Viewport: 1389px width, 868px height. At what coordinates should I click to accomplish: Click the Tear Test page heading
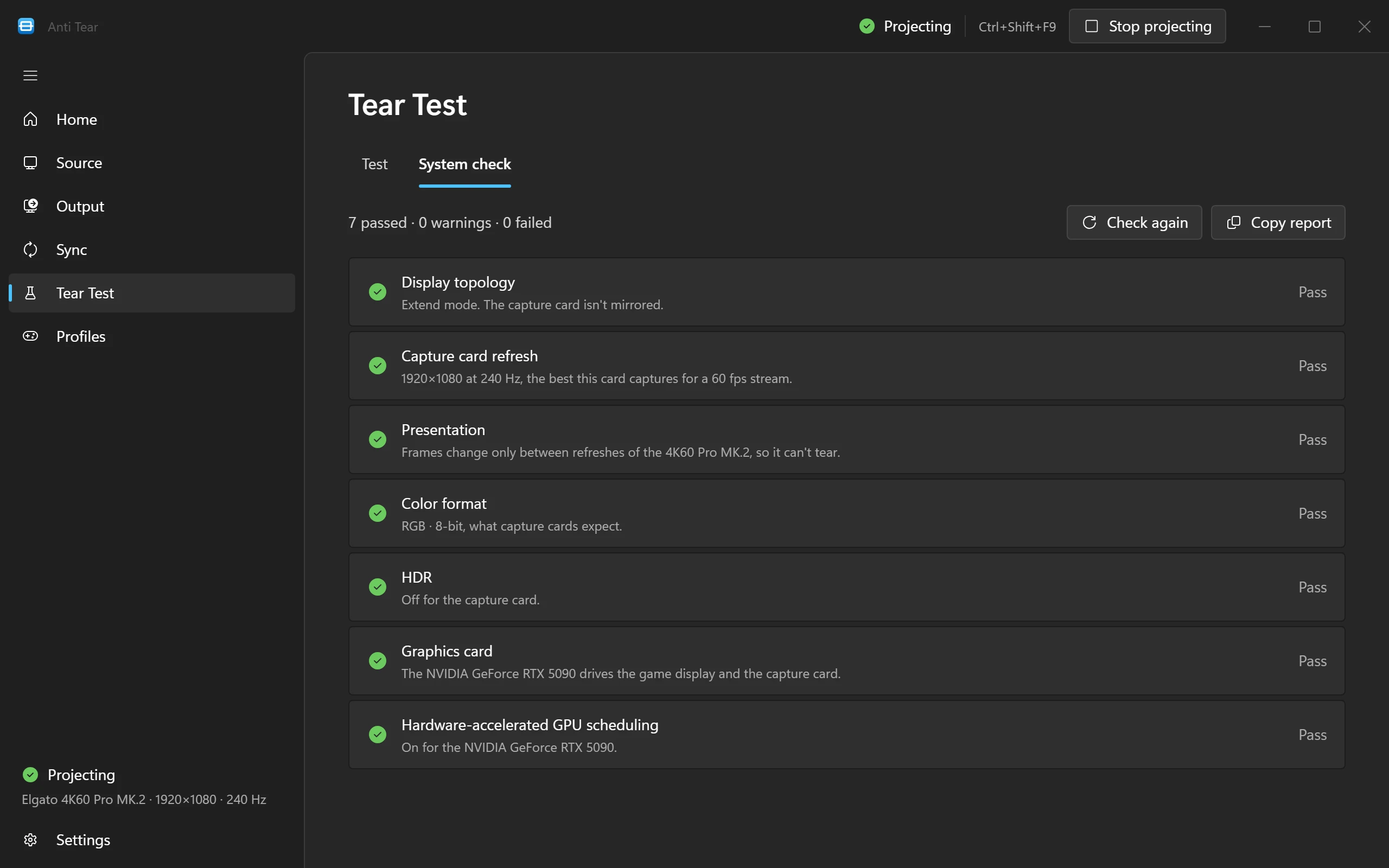tap(407, 105)
